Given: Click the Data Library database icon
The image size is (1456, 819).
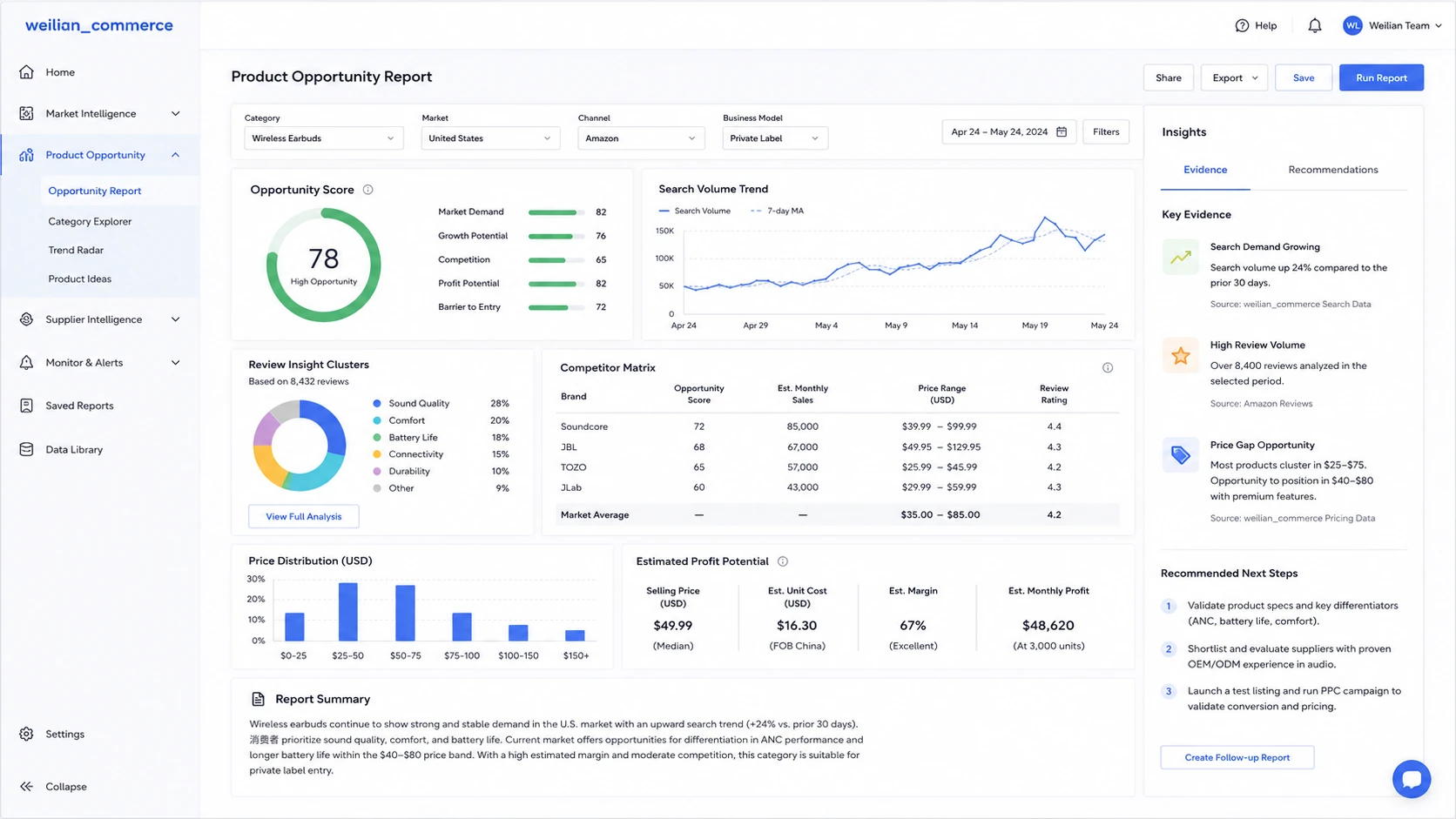Looking at the screenshot, I should (x=26, y=450).
